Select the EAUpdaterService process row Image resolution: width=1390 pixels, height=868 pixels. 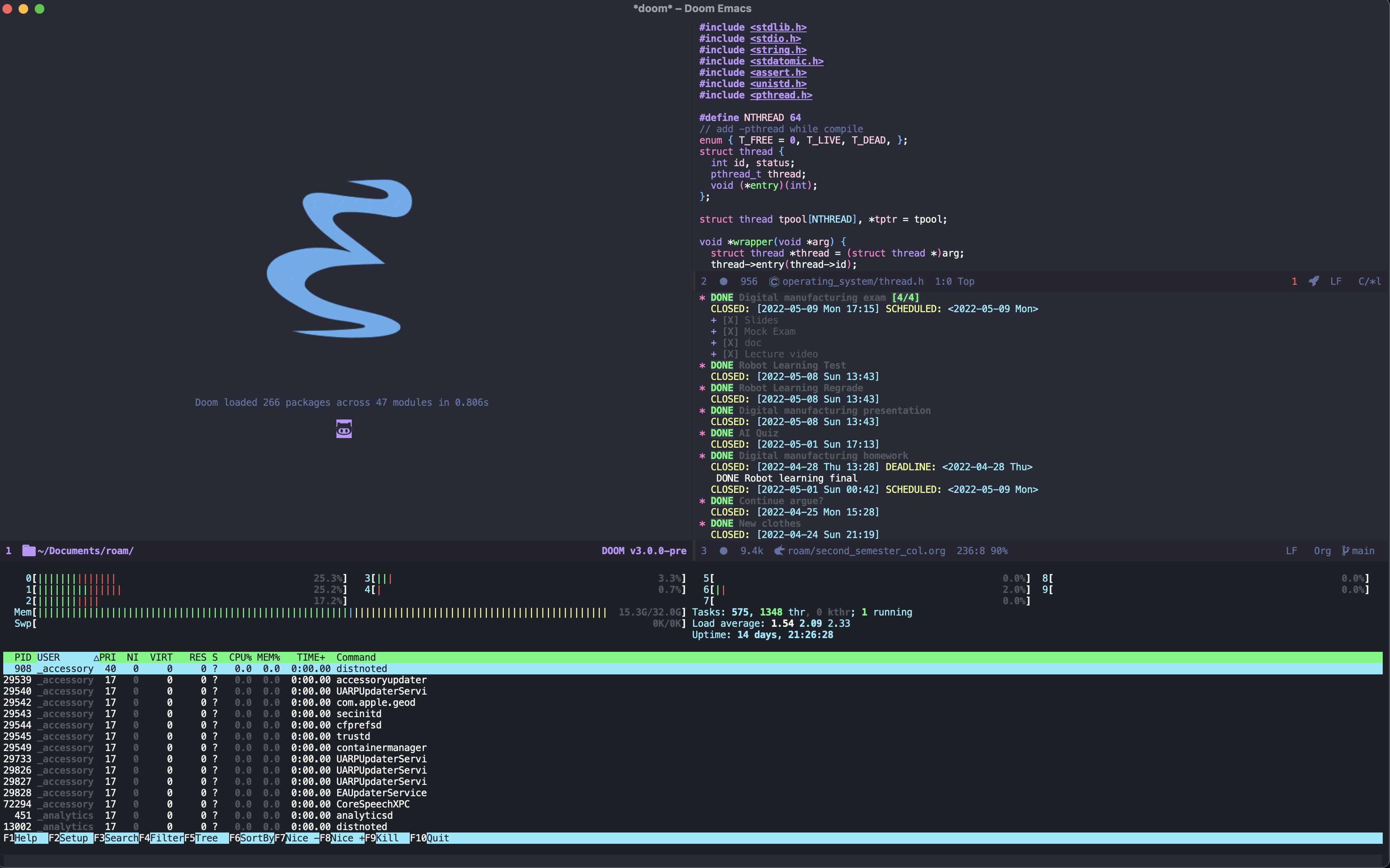tap(693, 793)
